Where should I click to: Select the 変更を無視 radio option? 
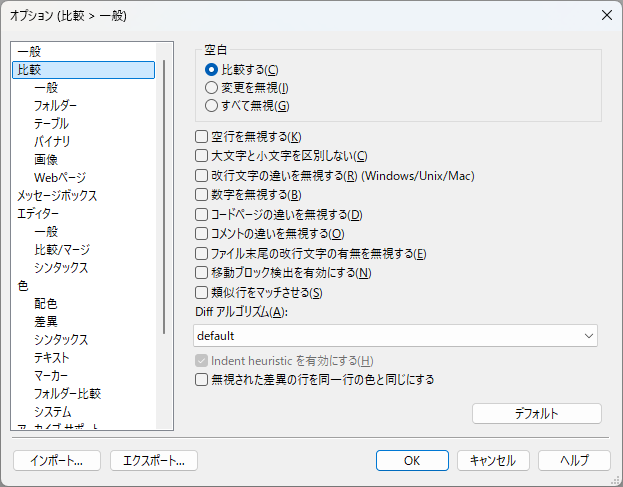211,88
